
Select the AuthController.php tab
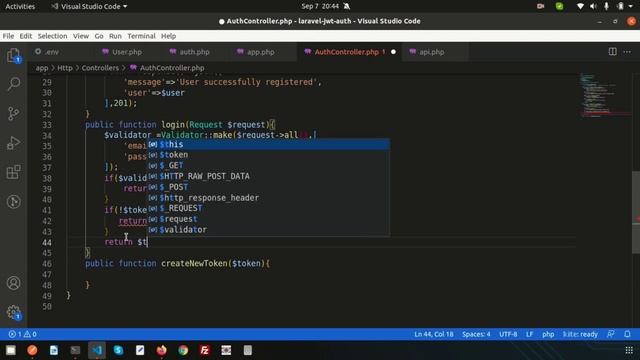click(346, 52)
